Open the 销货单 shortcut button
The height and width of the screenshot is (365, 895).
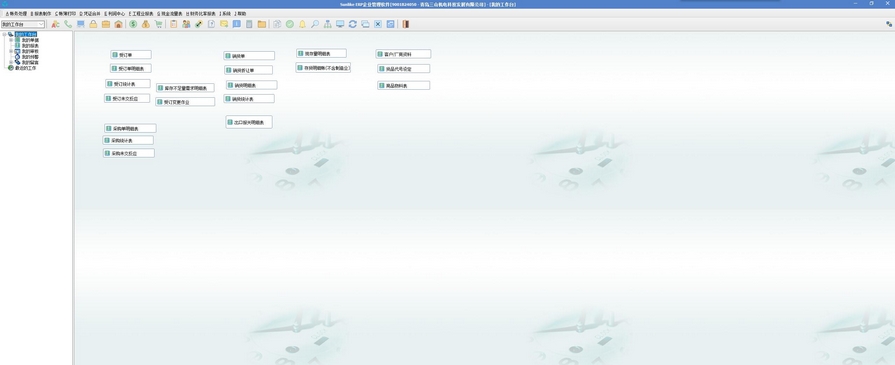pos(249,55)
